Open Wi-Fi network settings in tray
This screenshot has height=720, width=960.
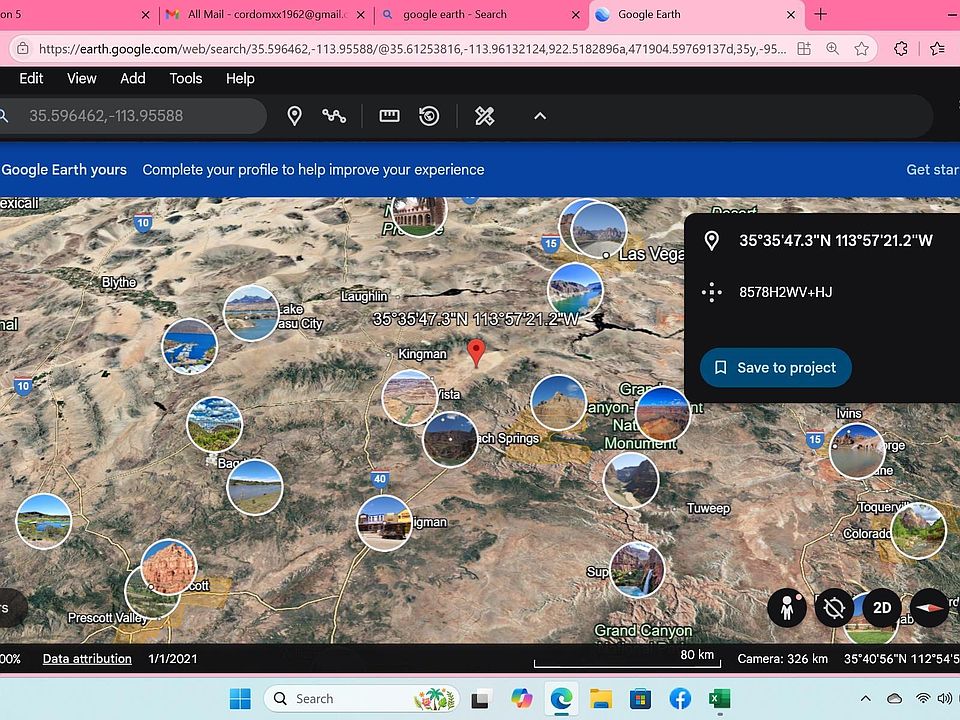point(923,698)
